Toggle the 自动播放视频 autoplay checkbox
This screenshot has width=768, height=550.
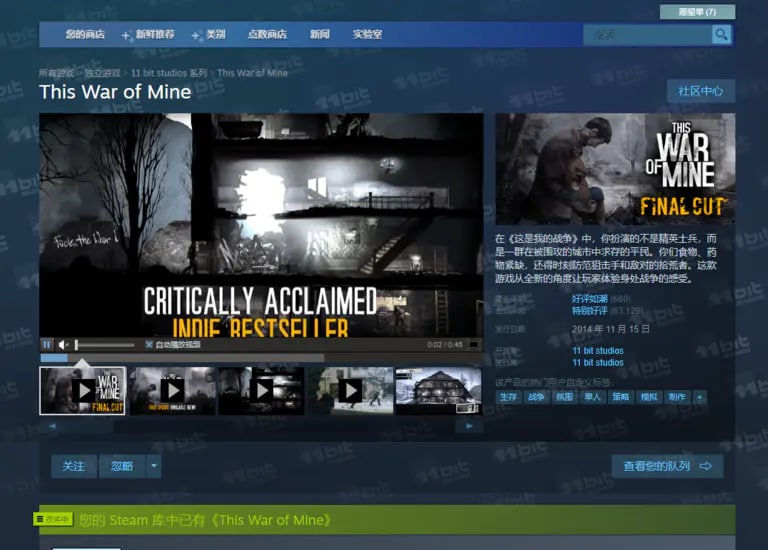[149, 345]
